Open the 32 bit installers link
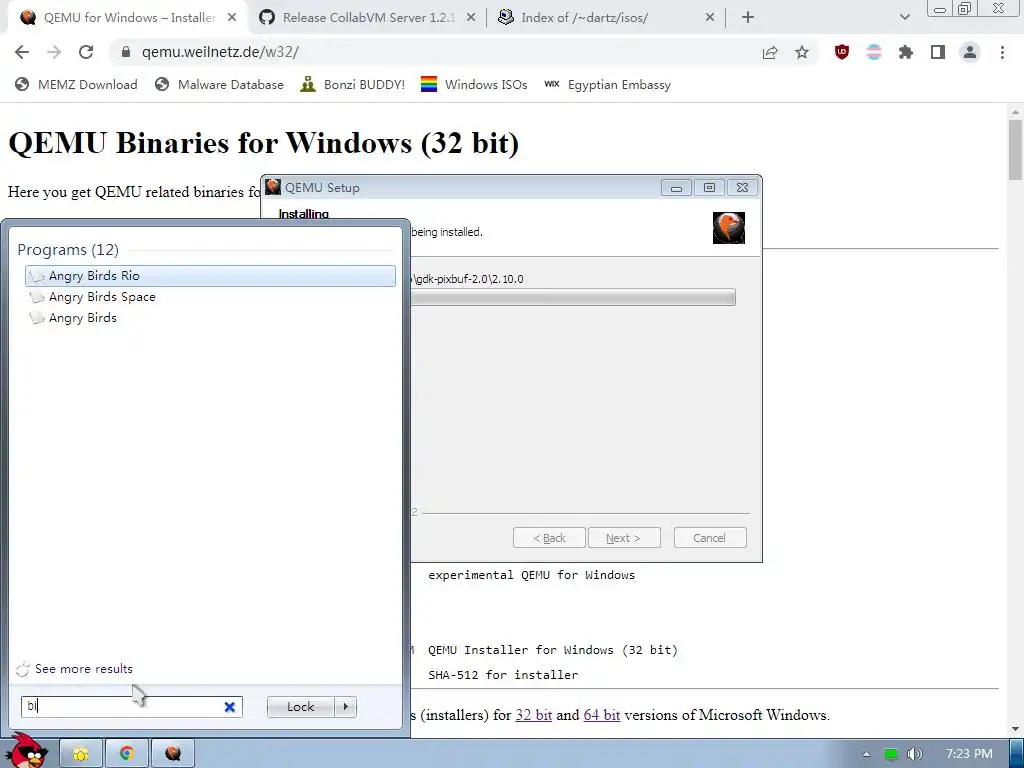1024x768 pixels. coord(534,715)
